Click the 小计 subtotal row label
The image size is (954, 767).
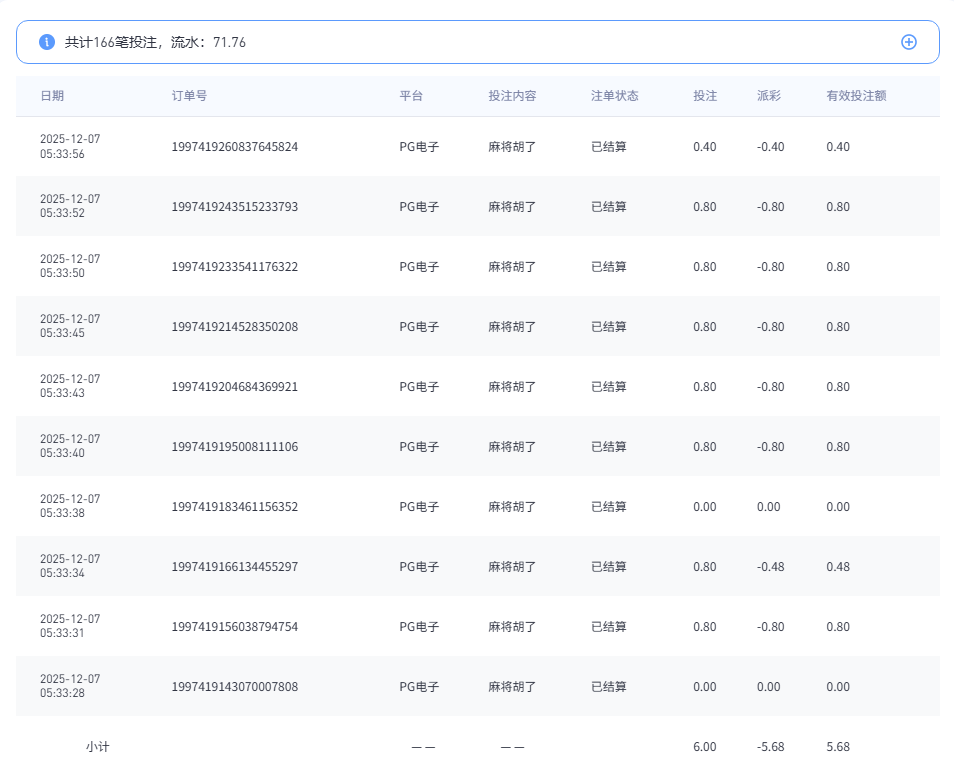click(x=97, y=747)
